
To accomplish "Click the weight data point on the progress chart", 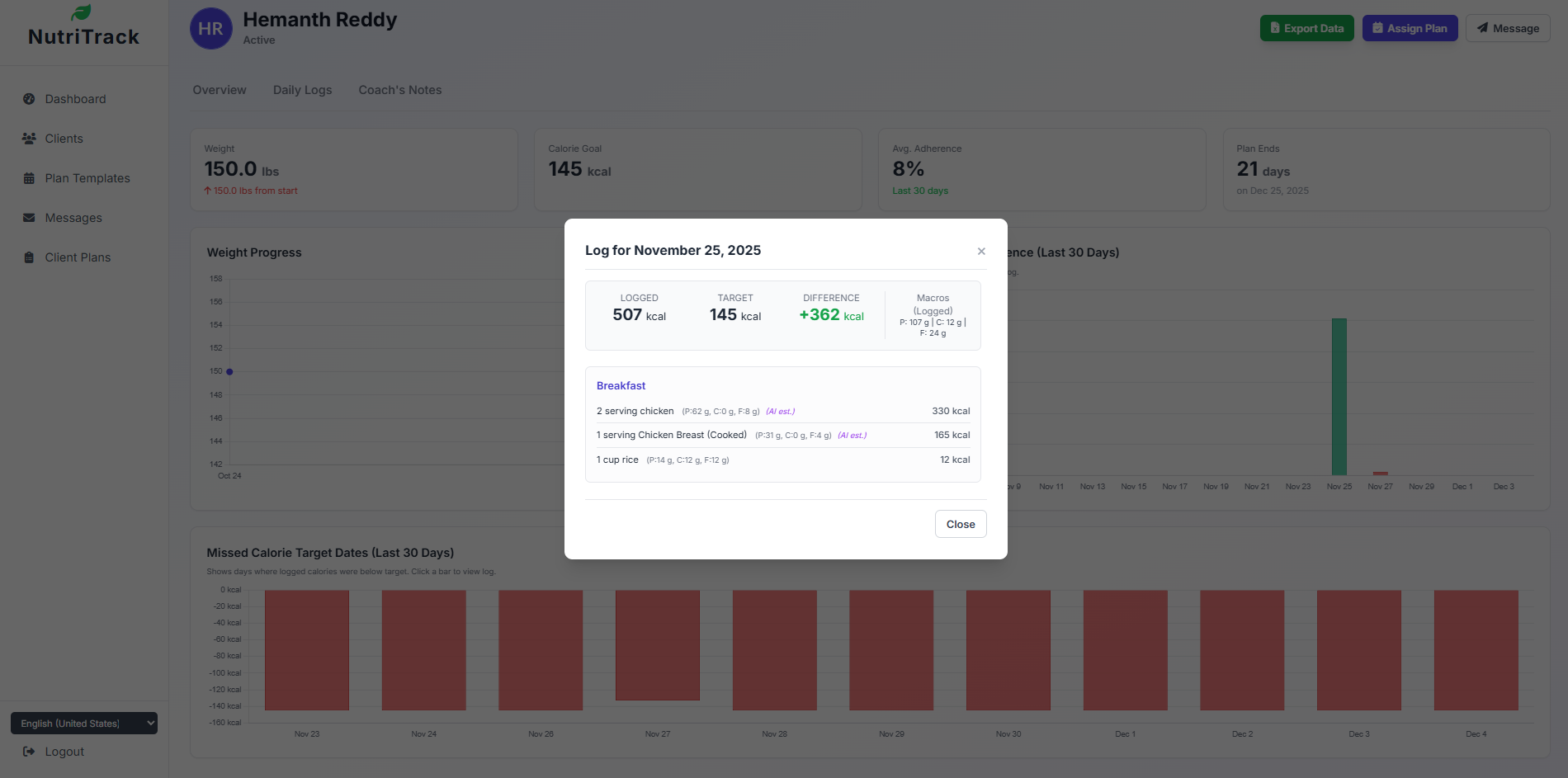I will 229,371.
